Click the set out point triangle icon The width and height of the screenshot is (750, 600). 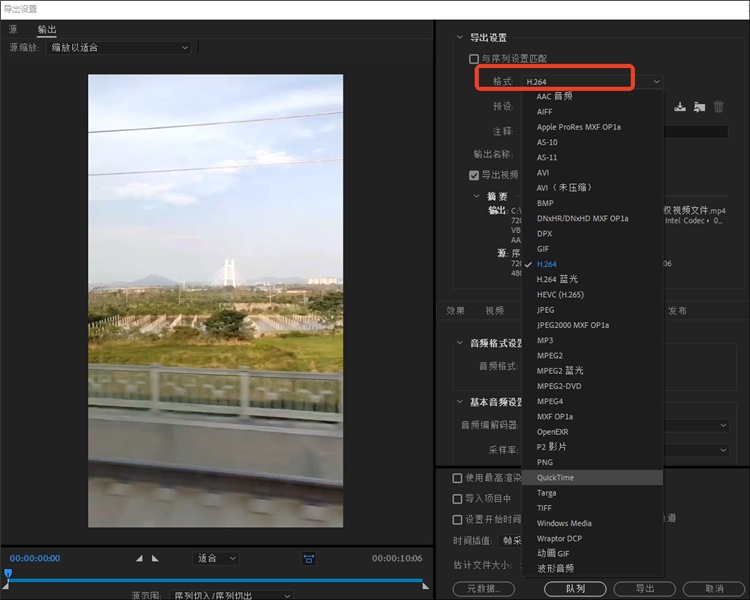tap(156, 558)
